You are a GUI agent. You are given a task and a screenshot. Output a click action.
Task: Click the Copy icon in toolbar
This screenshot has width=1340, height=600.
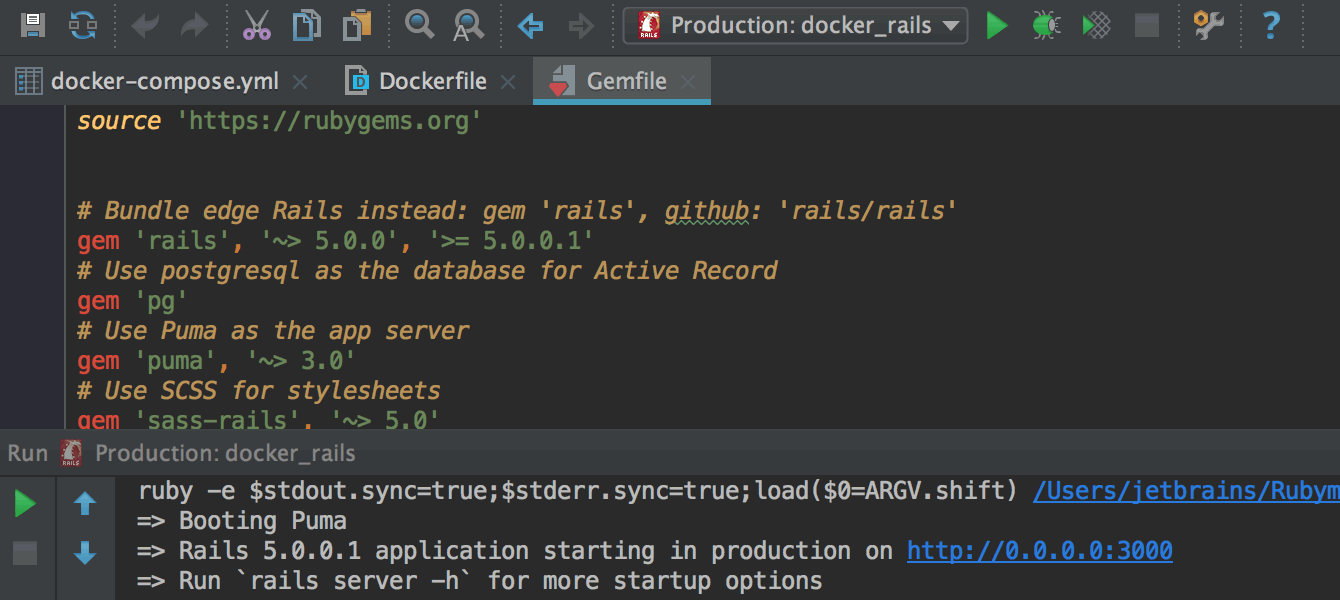(307, 25)
